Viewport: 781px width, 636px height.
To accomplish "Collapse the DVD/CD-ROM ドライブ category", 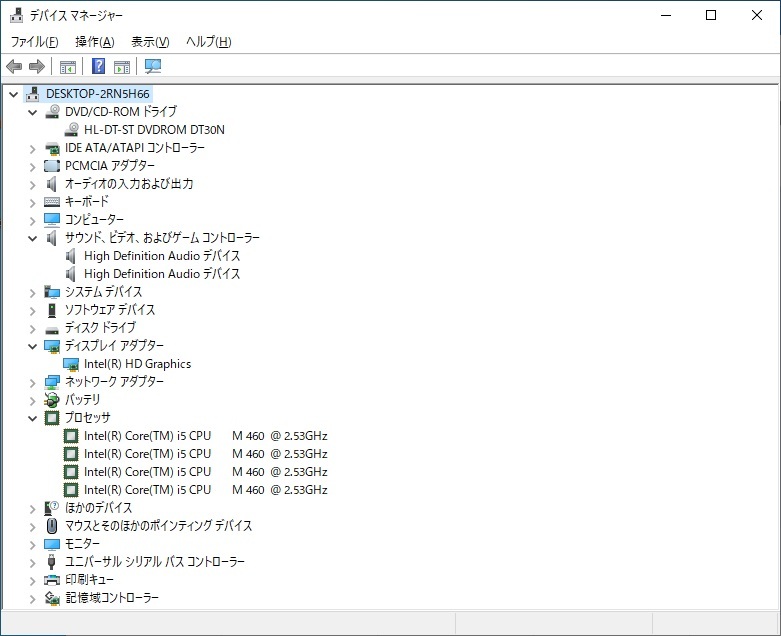I will [33, 112].
